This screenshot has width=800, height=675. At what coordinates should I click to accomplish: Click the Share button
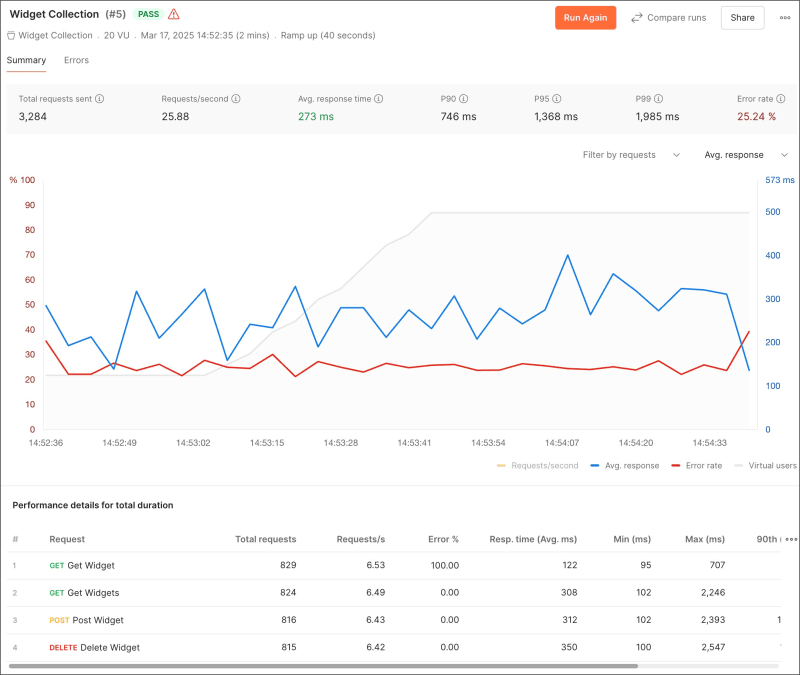coord(742,18)
